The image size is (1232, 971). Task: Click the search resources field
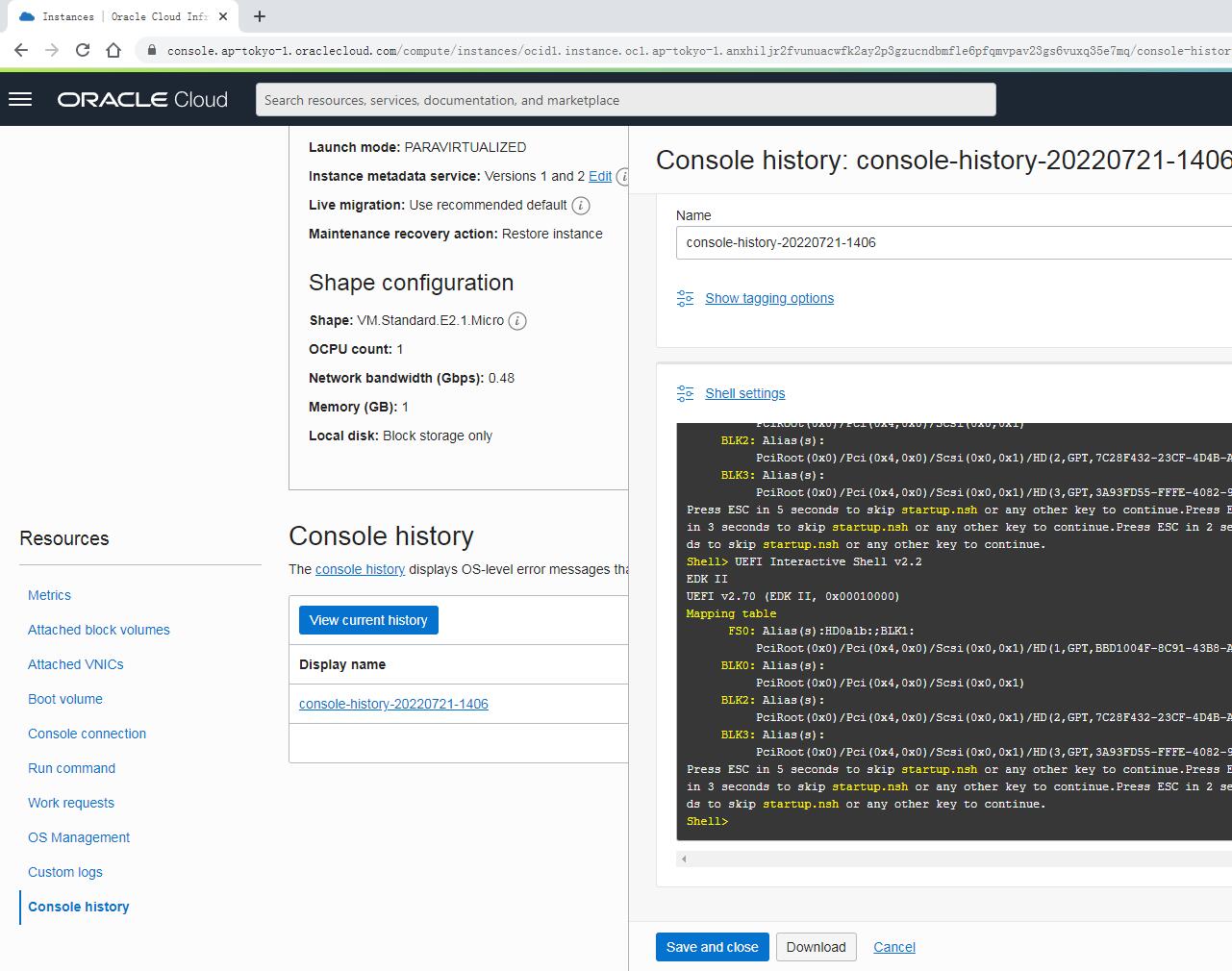click(x=626, y=100)
